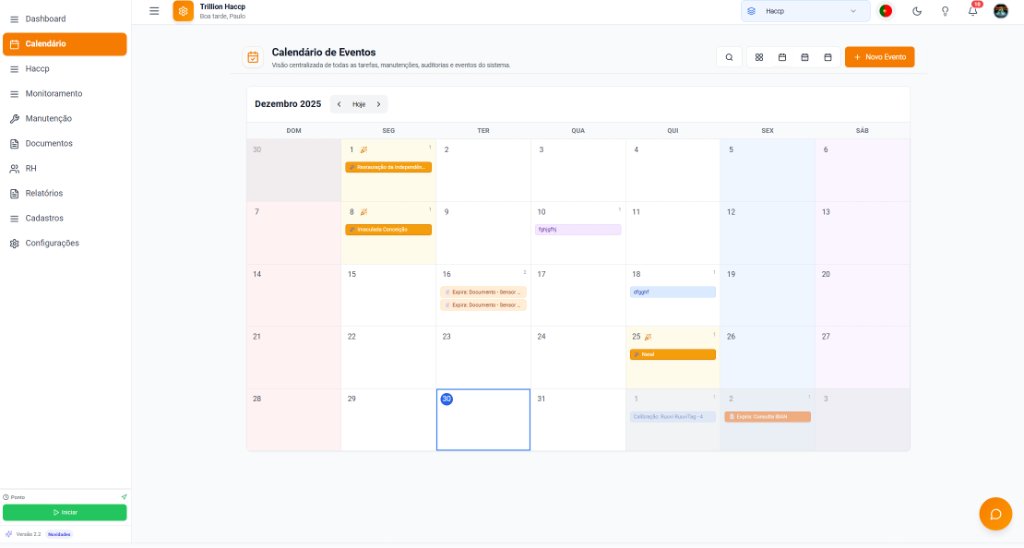This screenshot has width=1024, height=548.
Task: Open the December 1 holiday event
Action: point(389,167)
